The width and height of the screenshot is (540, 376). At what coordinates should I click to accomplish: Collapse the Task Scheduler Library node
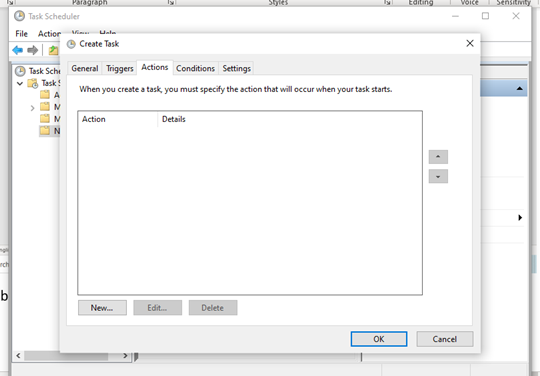(x=20, y=83)
